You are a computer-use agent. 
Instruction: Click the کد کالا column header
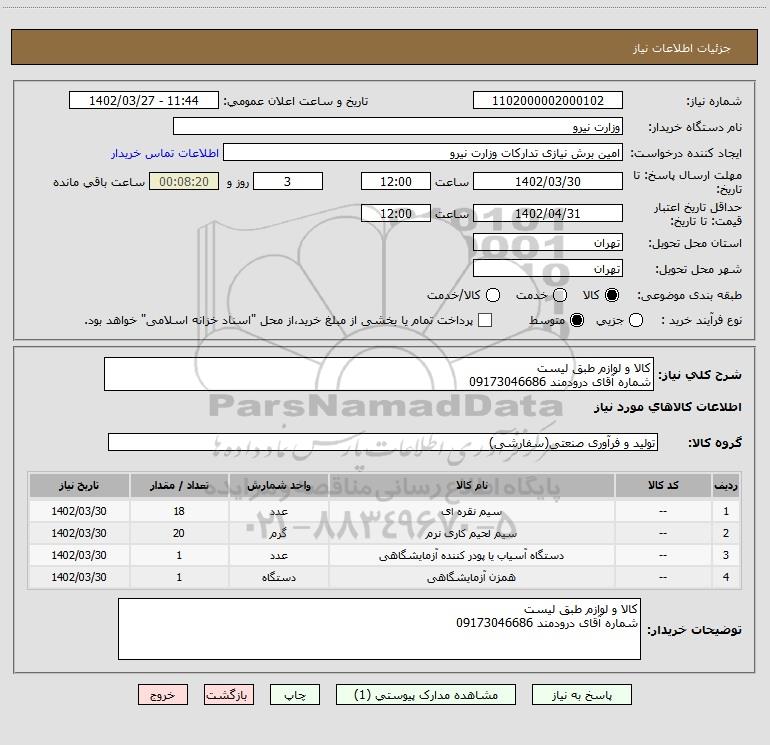click(x=663, y=485)
